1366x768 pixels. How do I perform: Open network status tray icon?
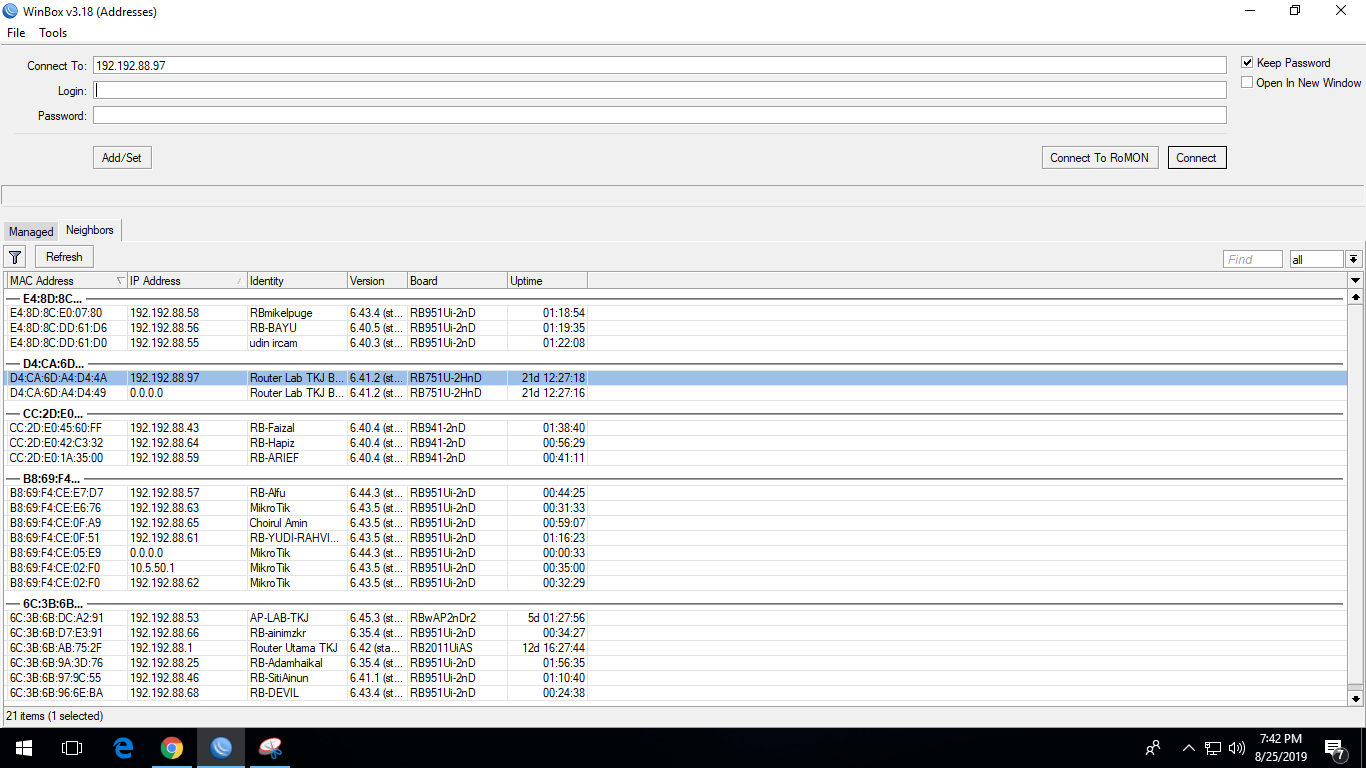(x=1212, y=747)
